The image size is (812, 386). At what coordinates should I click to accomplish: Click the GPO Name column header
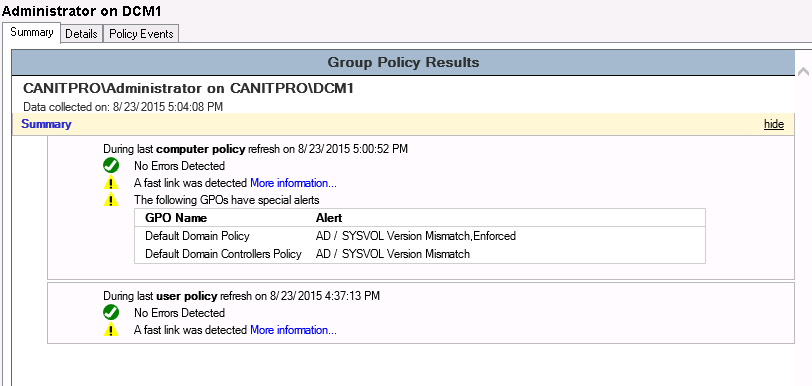pos(176,218)
